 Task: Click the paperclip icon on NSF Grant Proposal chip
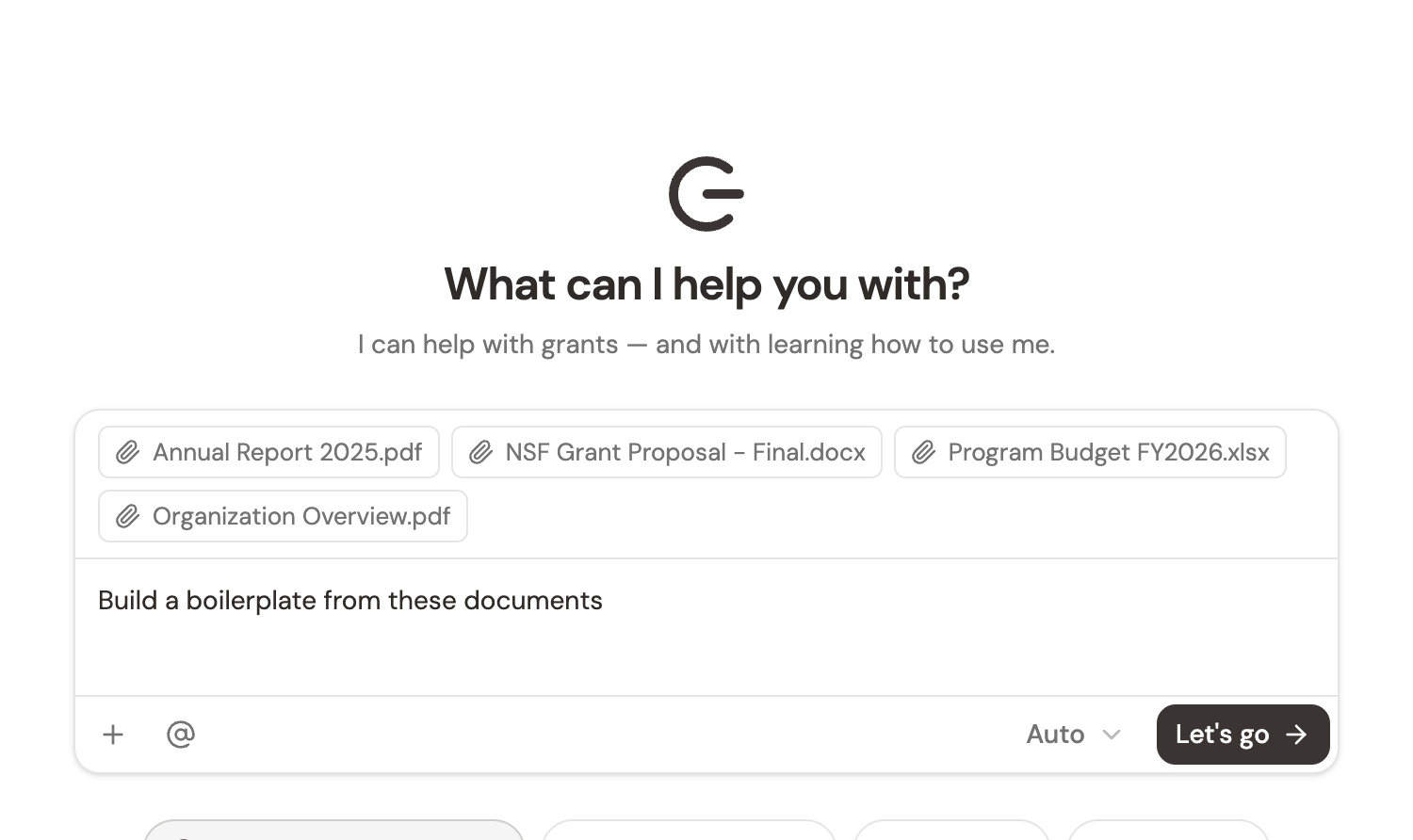480,452
